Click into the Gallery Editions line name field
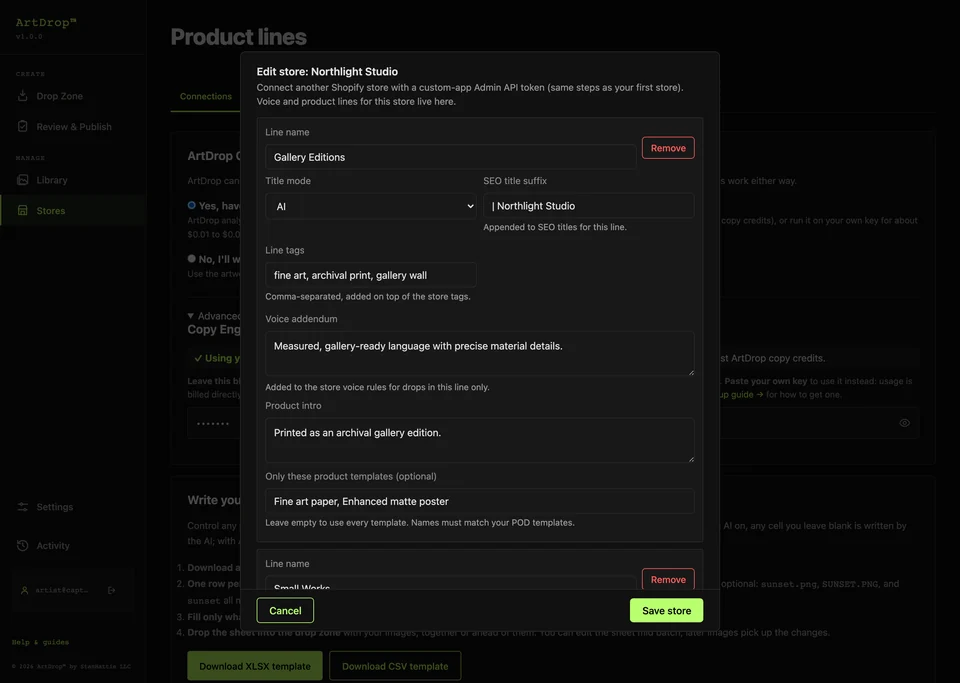The width and height of the screenshot is (960, 683). pyautogui.click(x=451, y=157)
